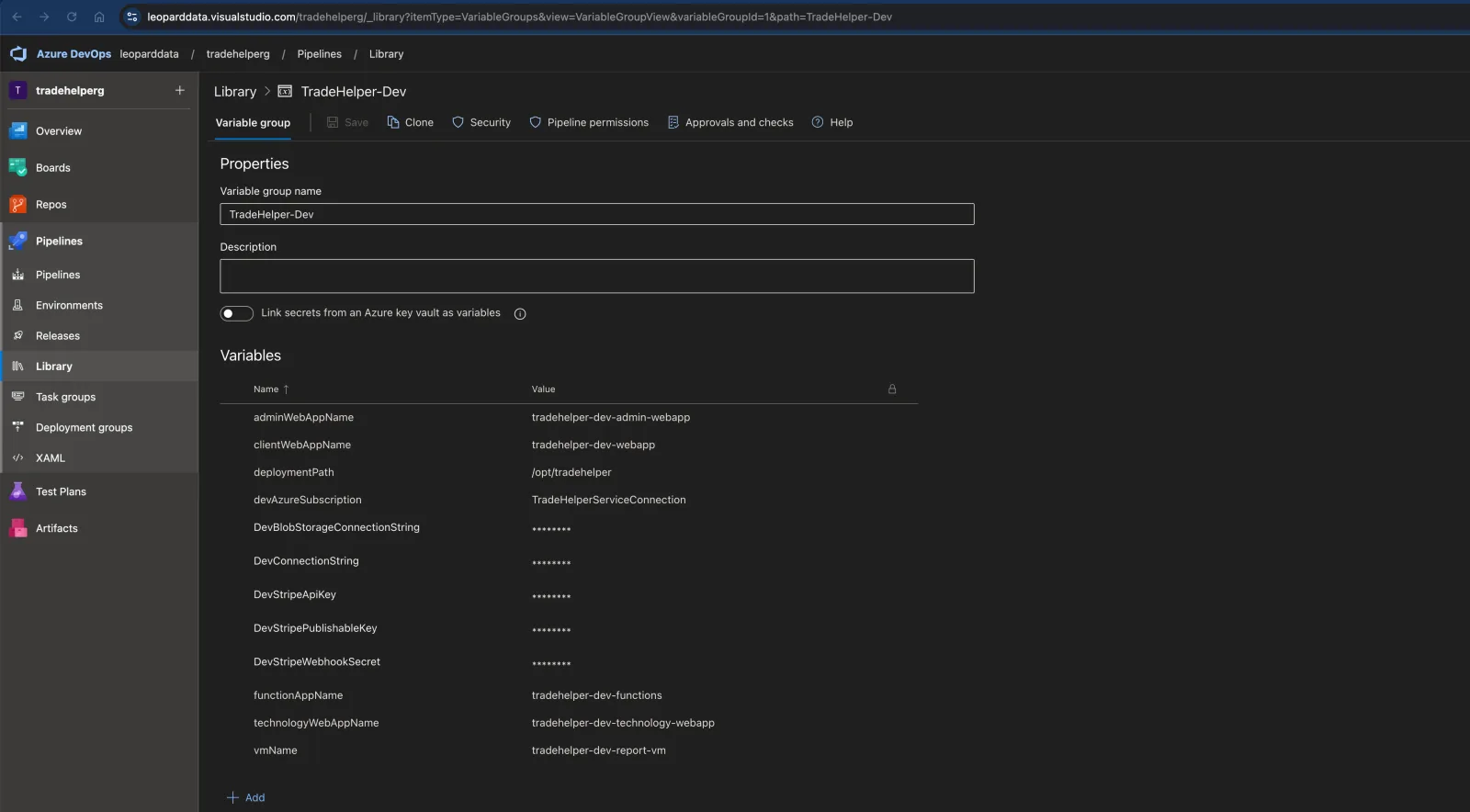
Task: Click the Azure DevOps logo icon
Action: tap(18, 54)
